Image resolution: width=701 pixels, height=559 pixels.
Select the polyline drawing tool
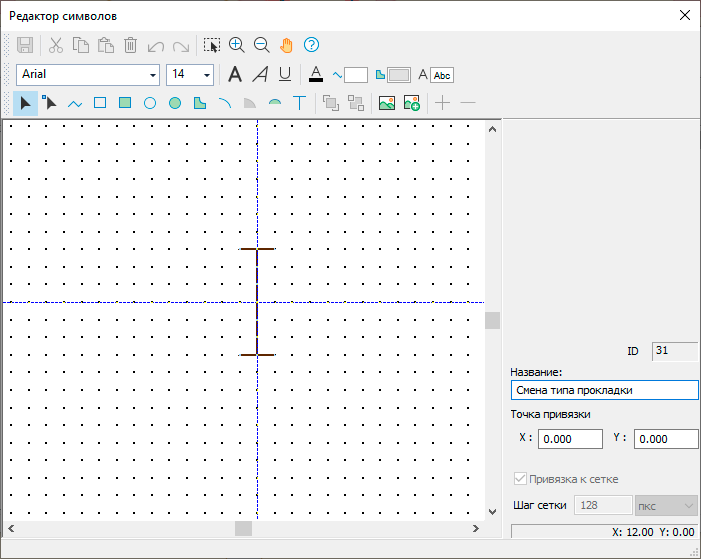pos(75,103)
